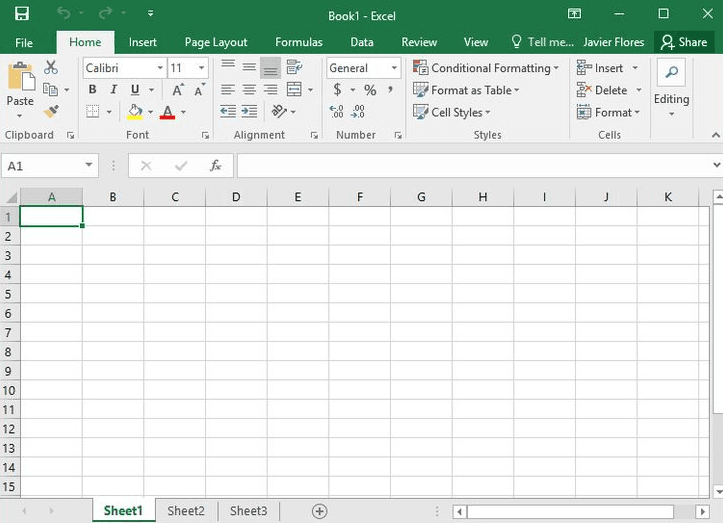Open Font Color dropdown arrow
Viewport: 723px width, 523px height.
(x=184, y=112)
